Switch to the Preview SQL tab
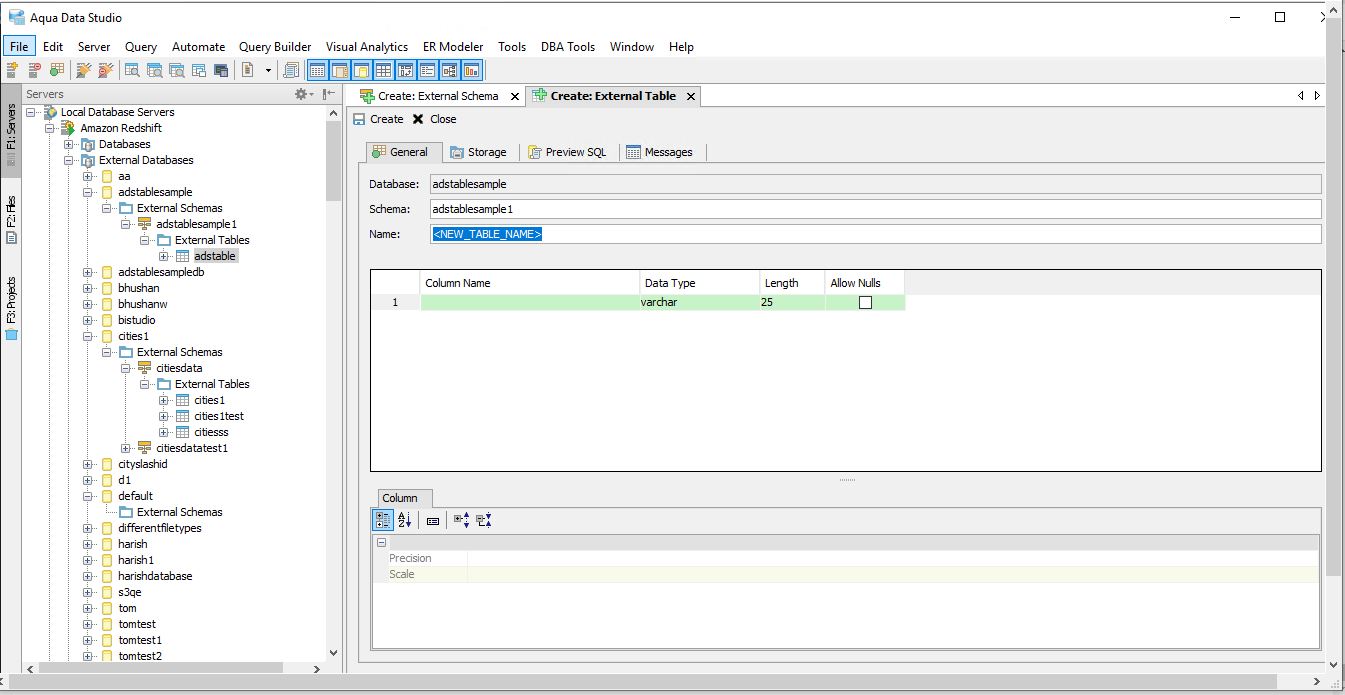 click(567, 152)
